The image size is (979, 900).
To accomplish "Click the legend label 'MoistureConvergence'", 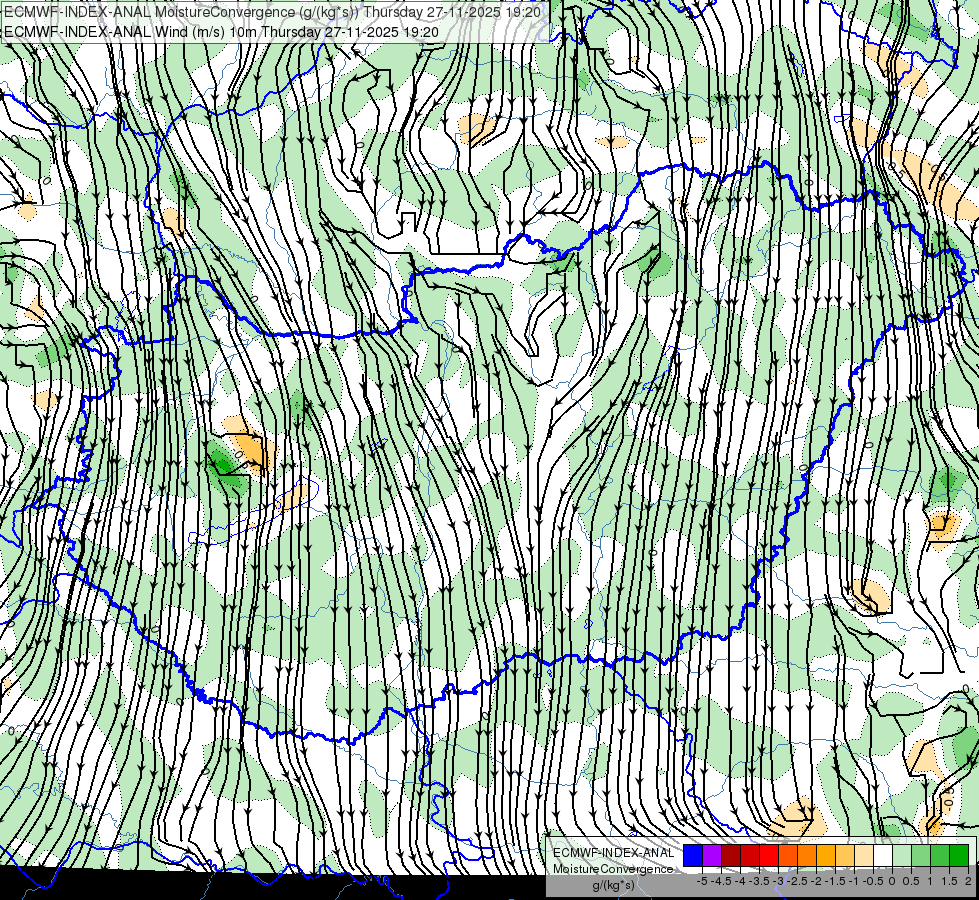I will click(x=613, y=869).
